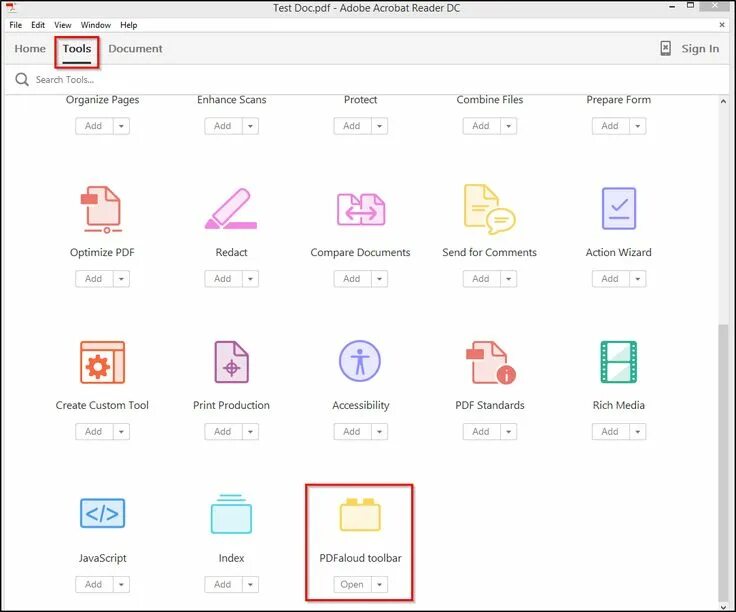
Task: Select the JavaScript code icon
Action: [102, 513]
